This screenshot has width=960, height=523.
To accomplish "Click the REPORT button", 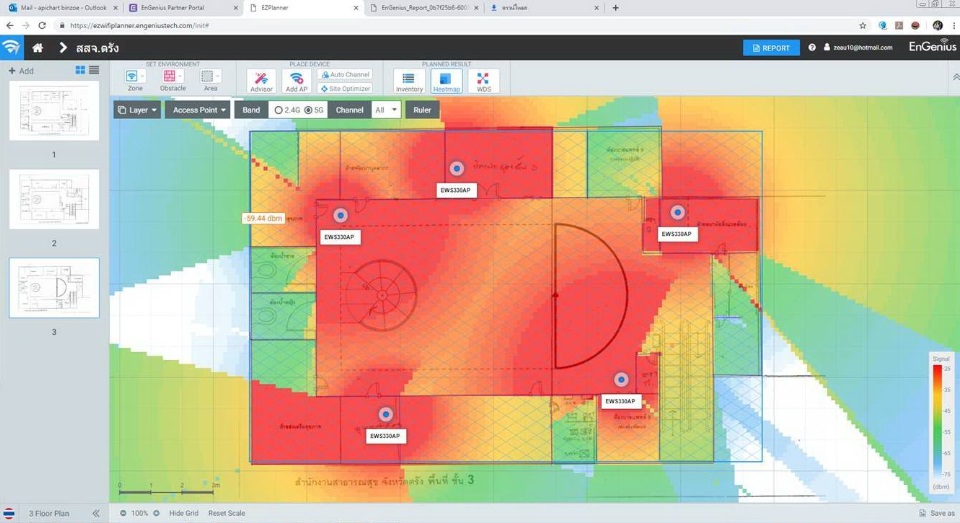I will 771,48.
